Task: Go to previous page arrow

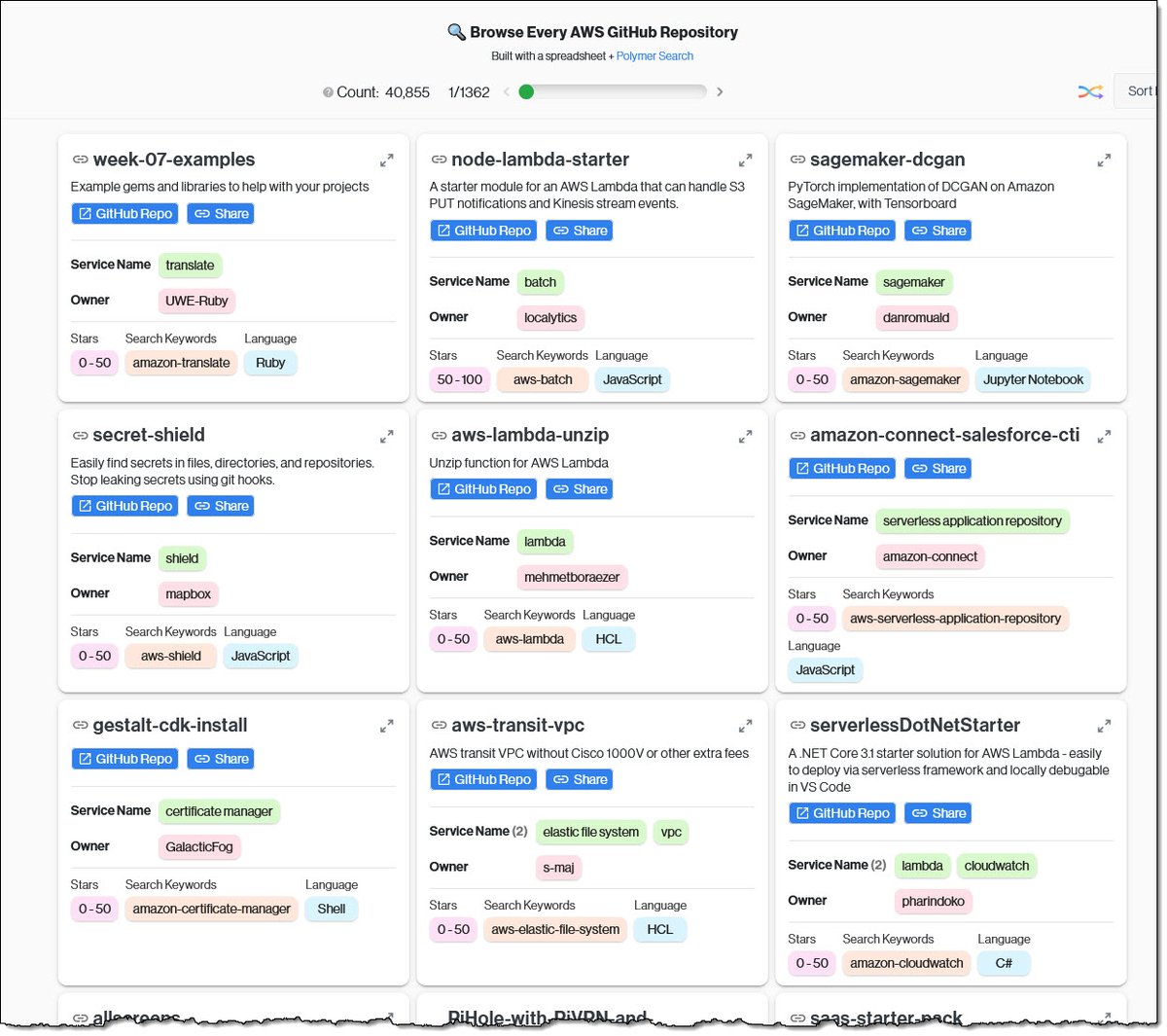Action: tap(506, 91)
